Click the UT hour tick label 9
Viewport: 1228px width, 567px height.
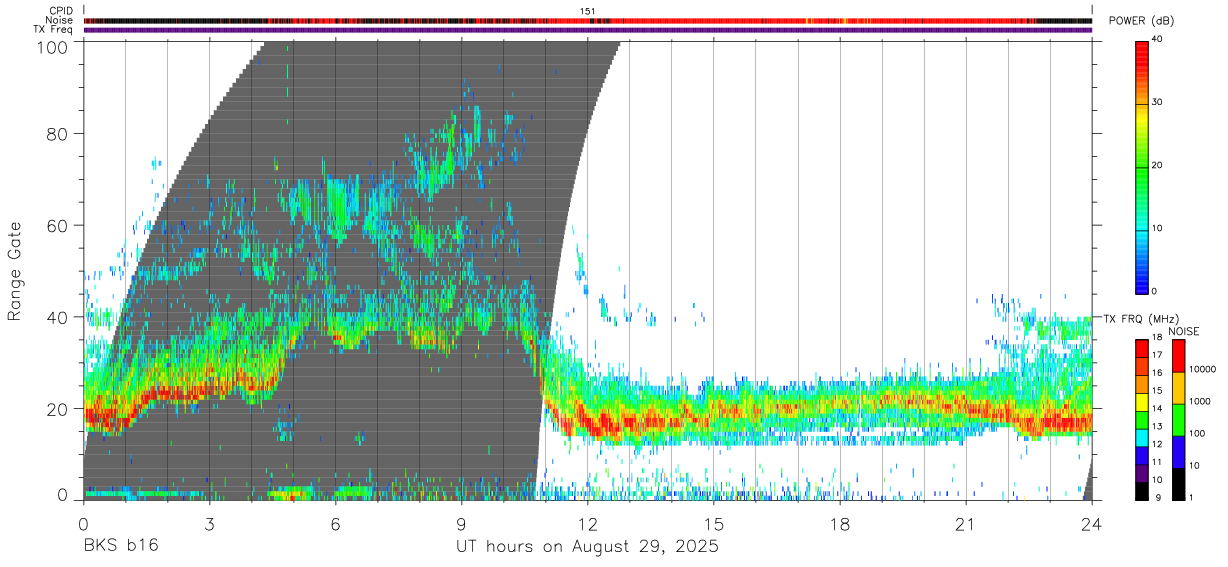click(461, 525)
